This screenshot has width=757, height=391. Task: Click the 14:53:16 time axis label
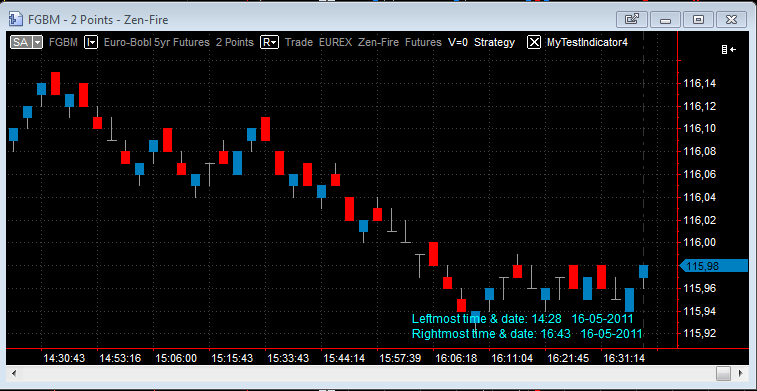(x=120, y=358)
